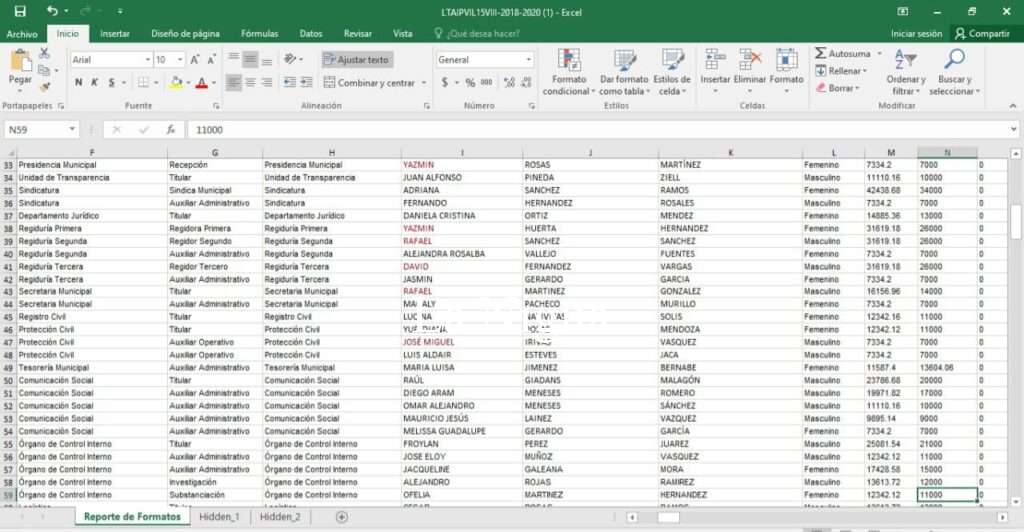Expand the General number format dropdown
The height and width of the screenshot is (532, 1024).
click(529, 60)
